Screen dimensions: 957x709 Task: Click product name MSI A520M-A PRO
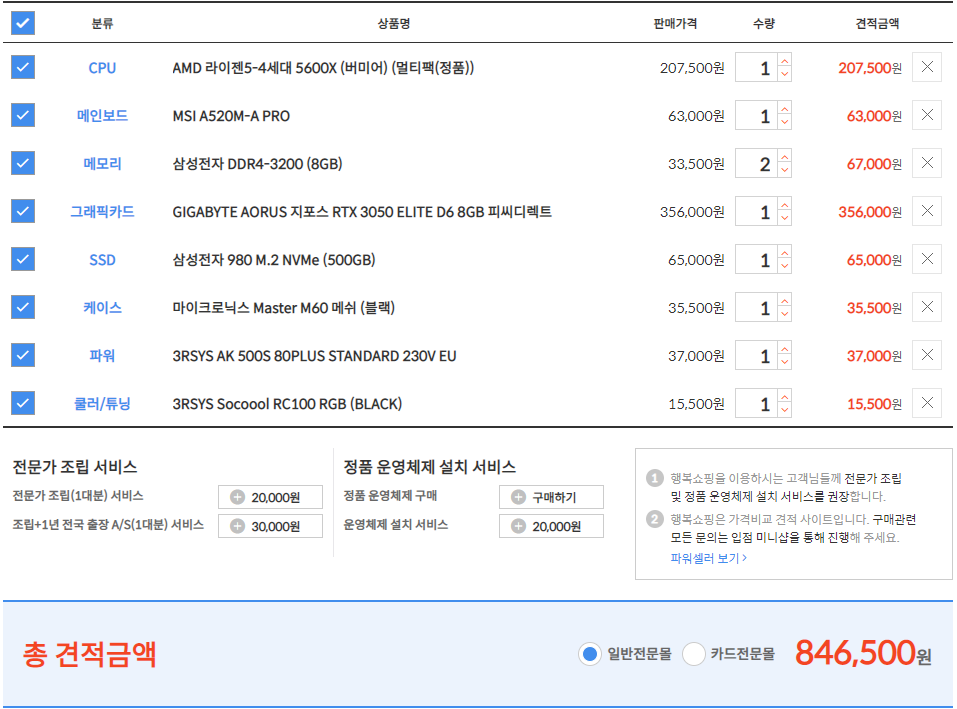[231, 116]
